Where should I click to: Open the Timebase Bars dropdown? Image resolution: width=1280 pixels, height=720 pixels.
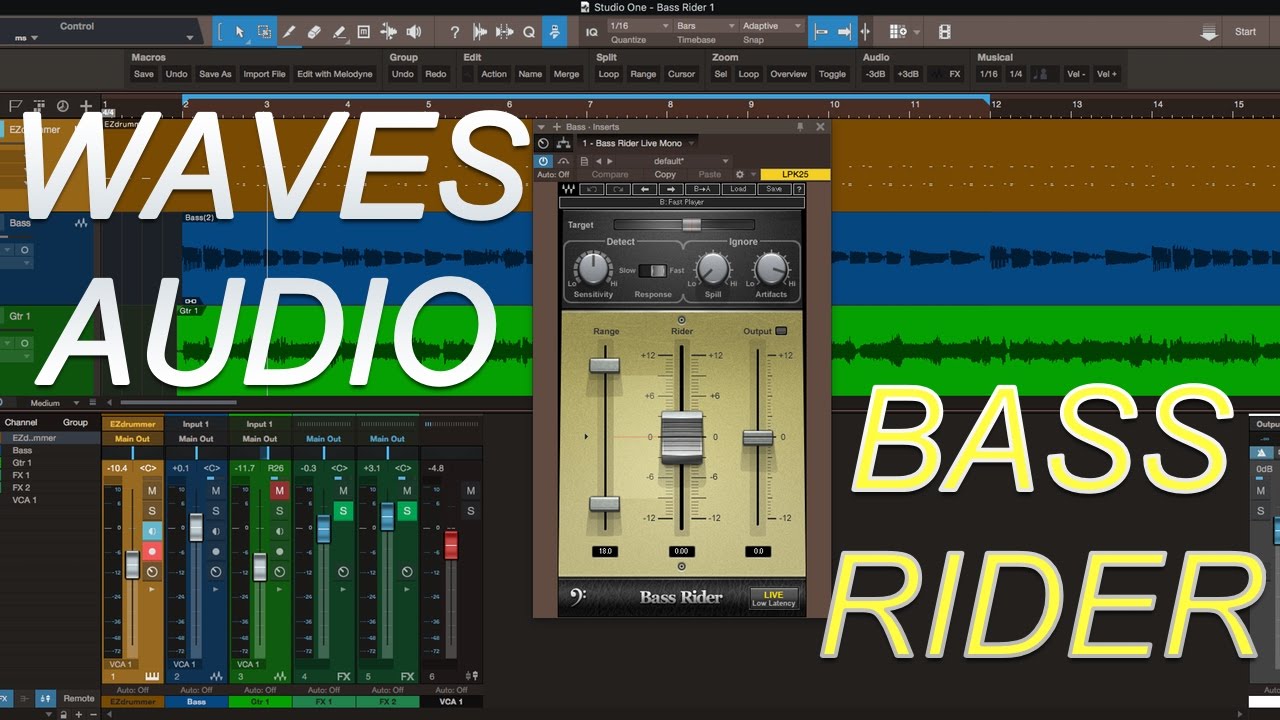tap(704, 26)
